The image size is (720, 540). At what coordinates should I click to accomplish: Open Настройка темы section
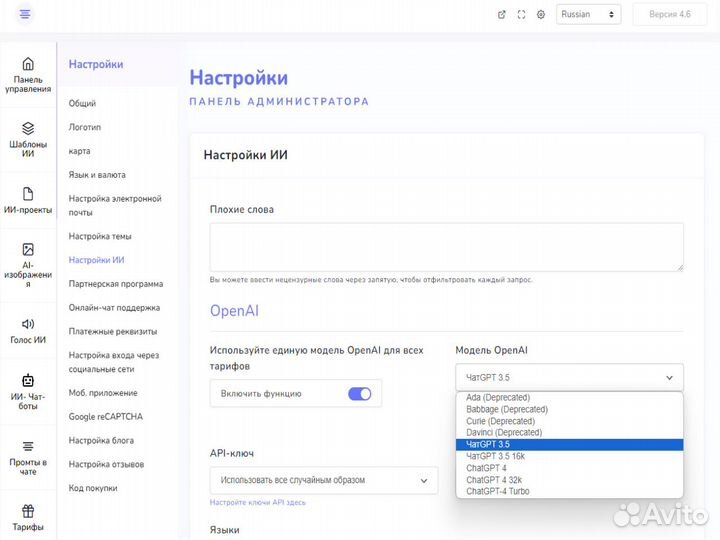[100, 236]
